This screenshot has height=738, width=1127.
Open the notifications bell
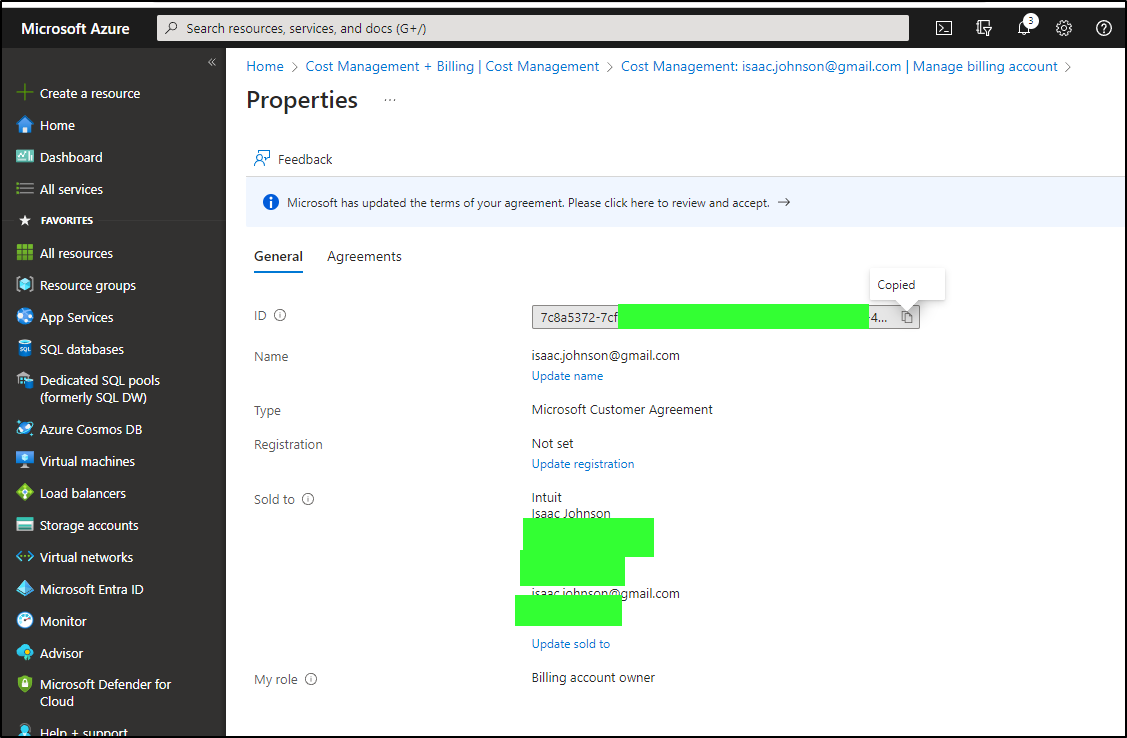point(1024,28)
